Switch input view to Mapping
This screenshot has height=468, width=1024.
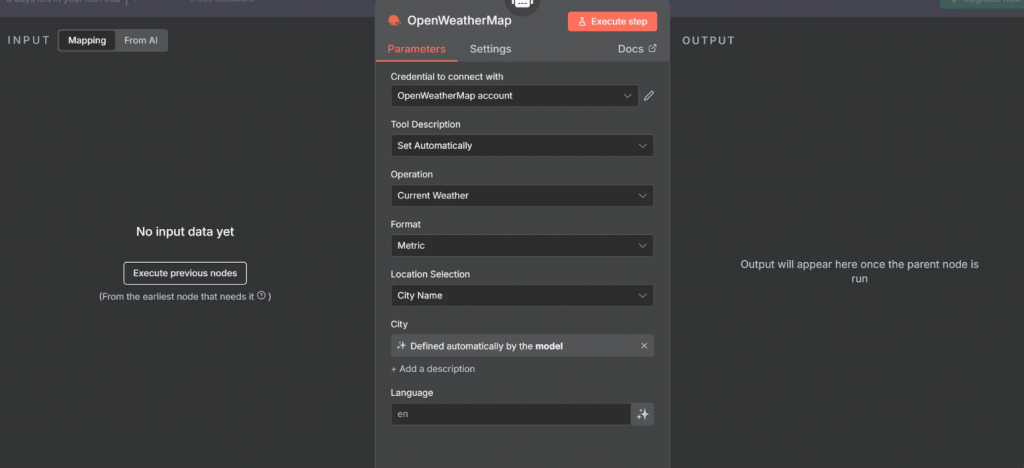click(87, 41)
